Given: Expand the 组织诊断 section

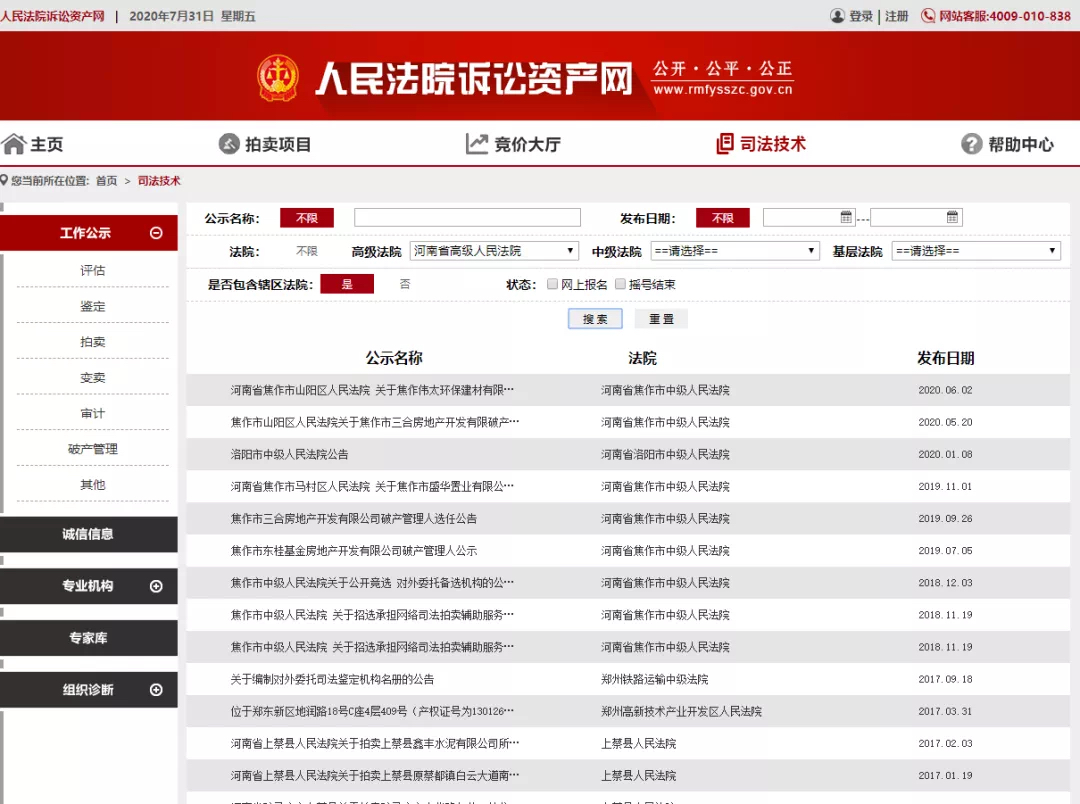Looking at the screenshot, I should (156, 690).
